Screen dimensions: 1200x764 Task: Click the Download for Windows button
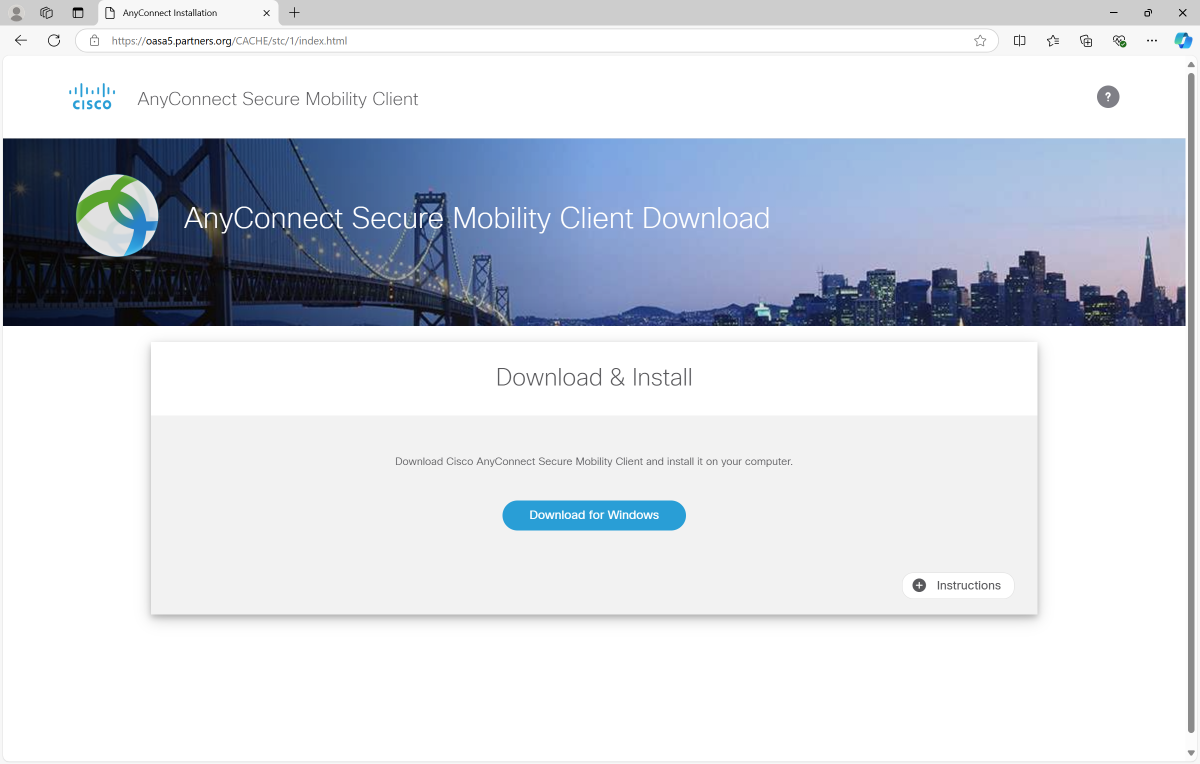coord(594,515)
